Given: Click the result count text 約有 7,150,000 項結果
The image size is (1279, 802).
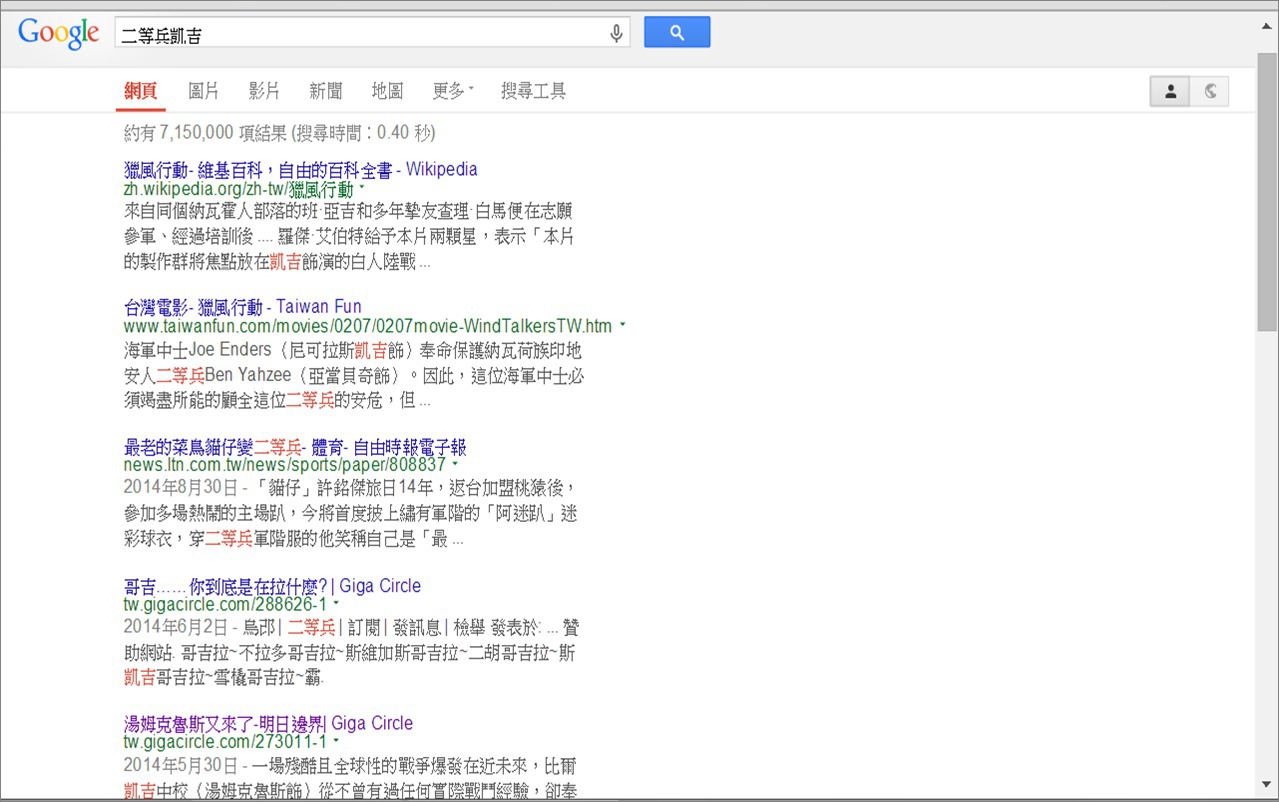Looking at the screenshot, I should 205,133.
